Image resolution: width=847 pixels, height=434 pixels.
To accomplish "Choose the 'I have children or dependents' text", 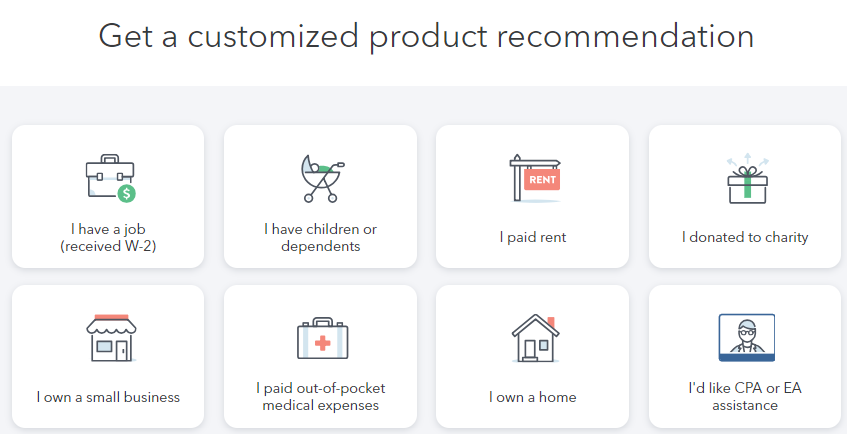I will click(x=320, y=237).
